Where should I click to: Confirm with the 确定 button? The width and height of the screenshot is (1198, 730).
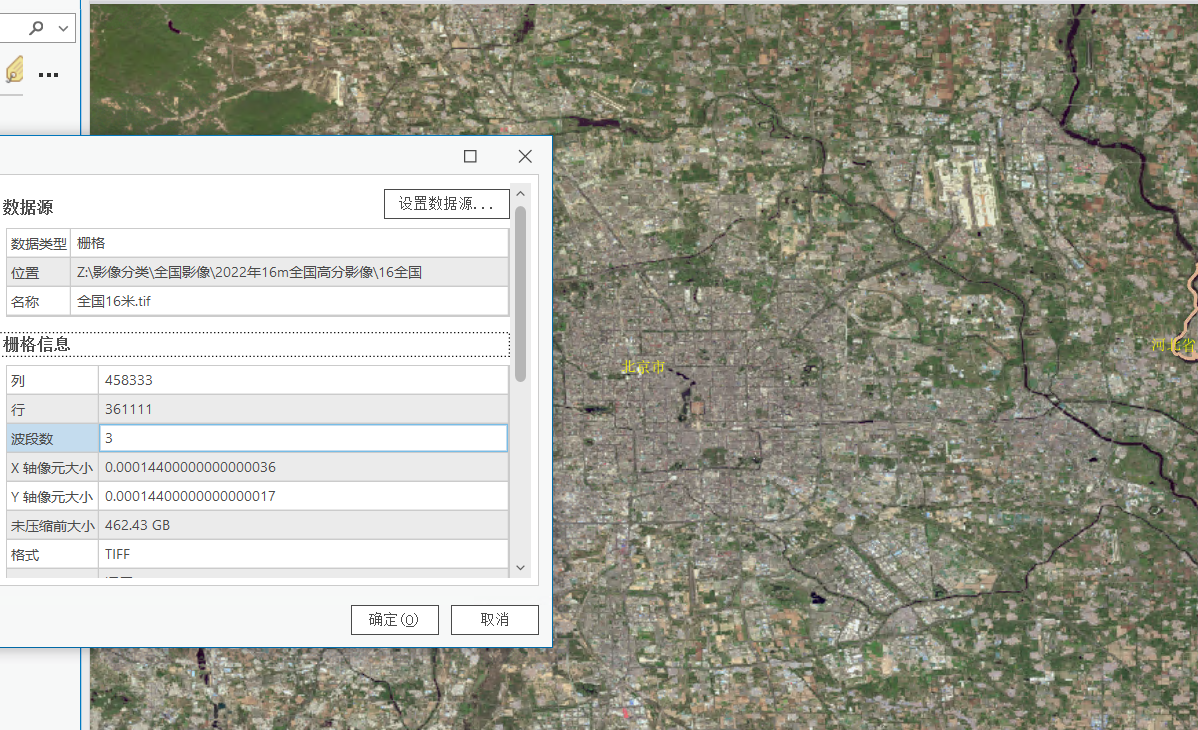(394, 620)
